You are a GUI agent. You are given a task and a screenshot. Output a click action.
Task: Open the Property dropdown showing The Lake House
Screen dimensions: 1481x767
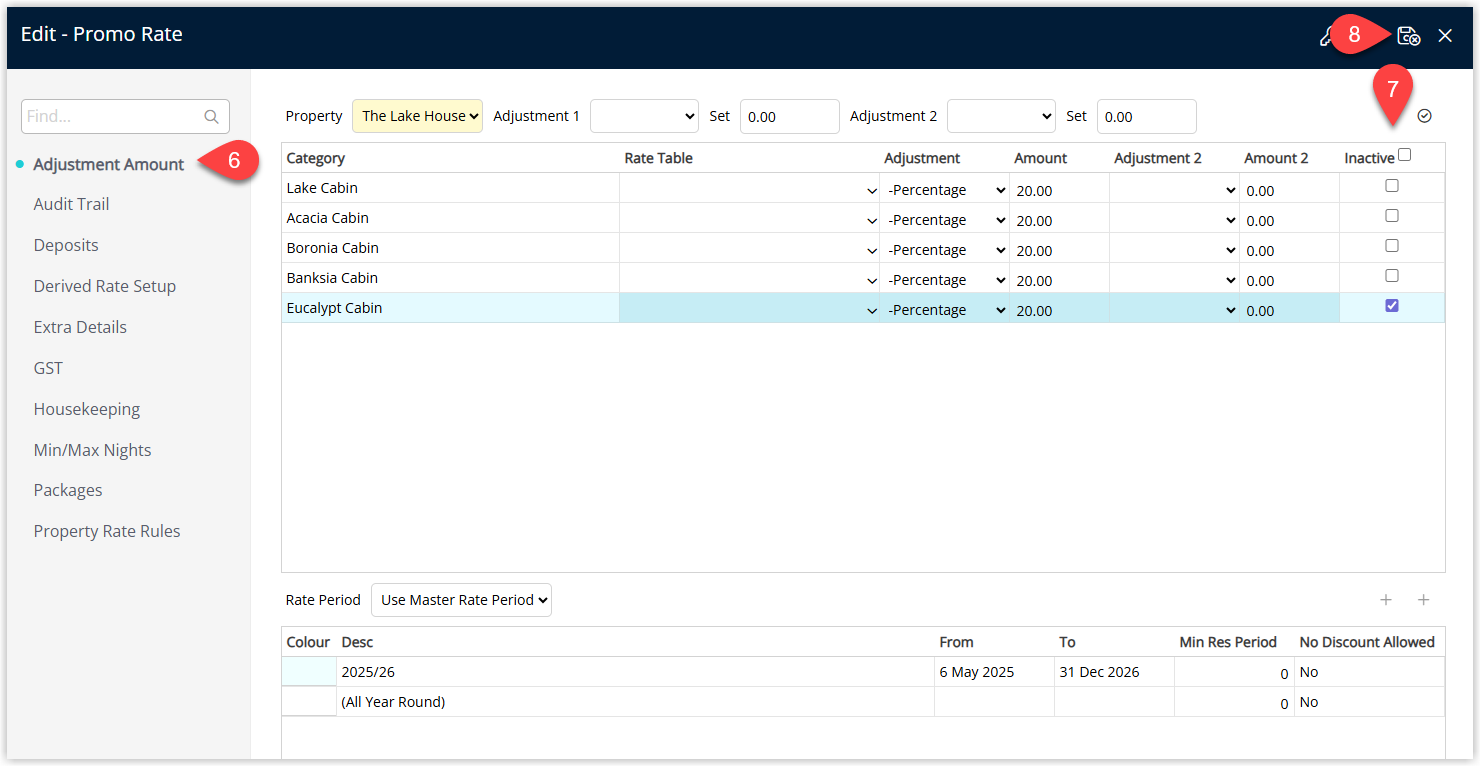417,116
